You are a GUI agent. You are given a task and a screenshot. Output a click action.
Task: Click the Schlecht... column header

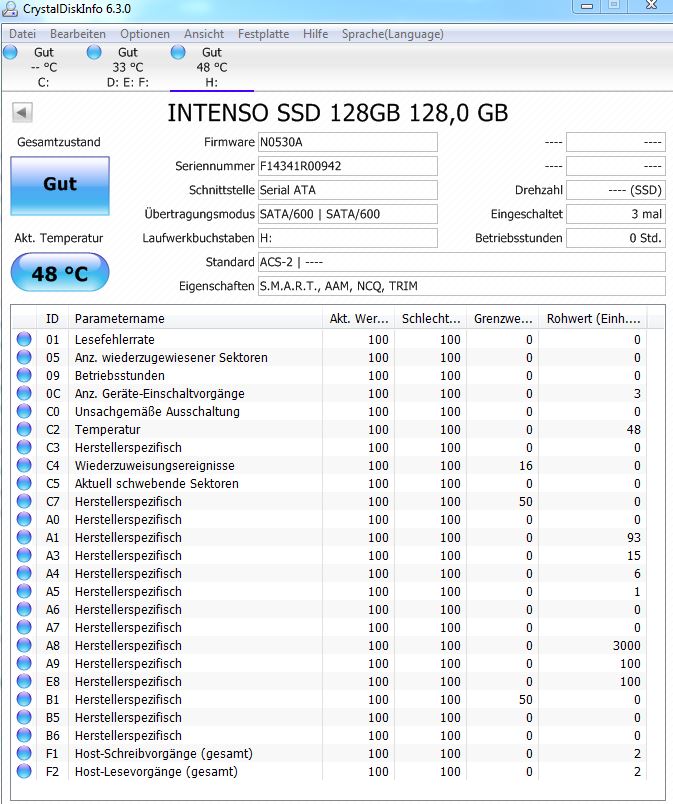point(431,318)
